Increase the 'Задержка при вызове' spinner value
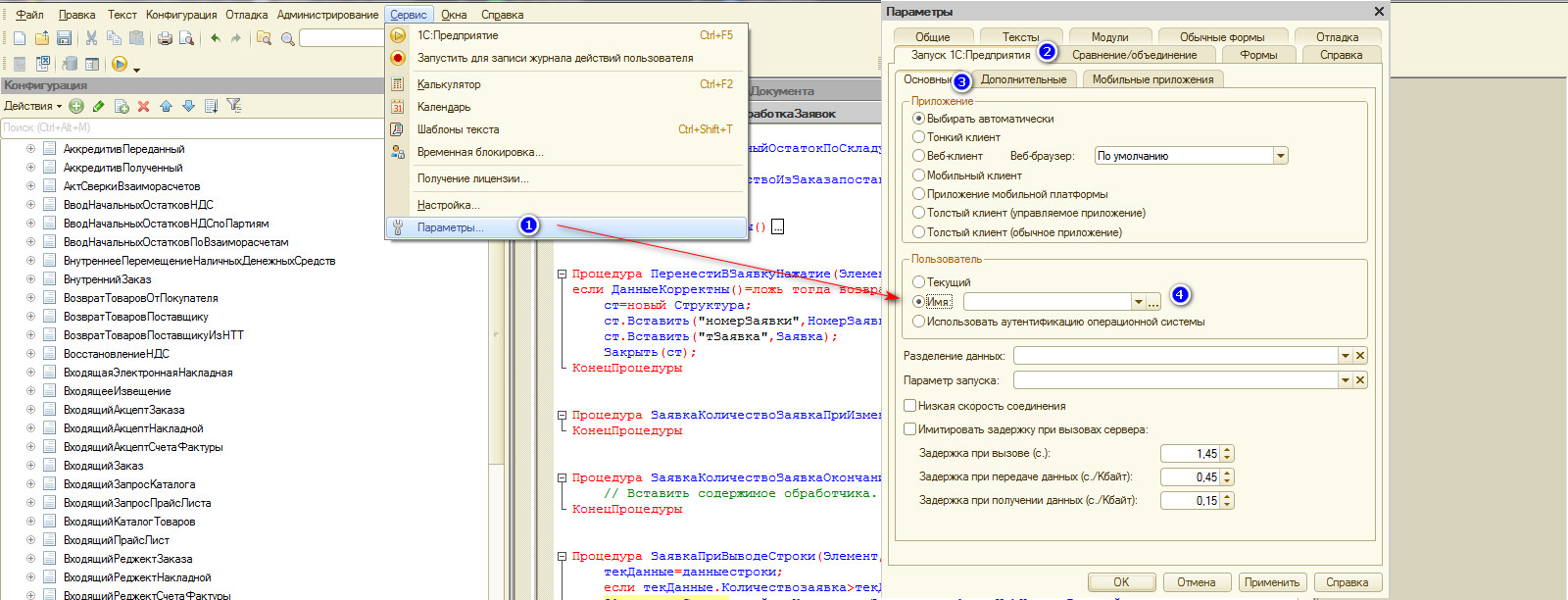 coord(1228,450)
